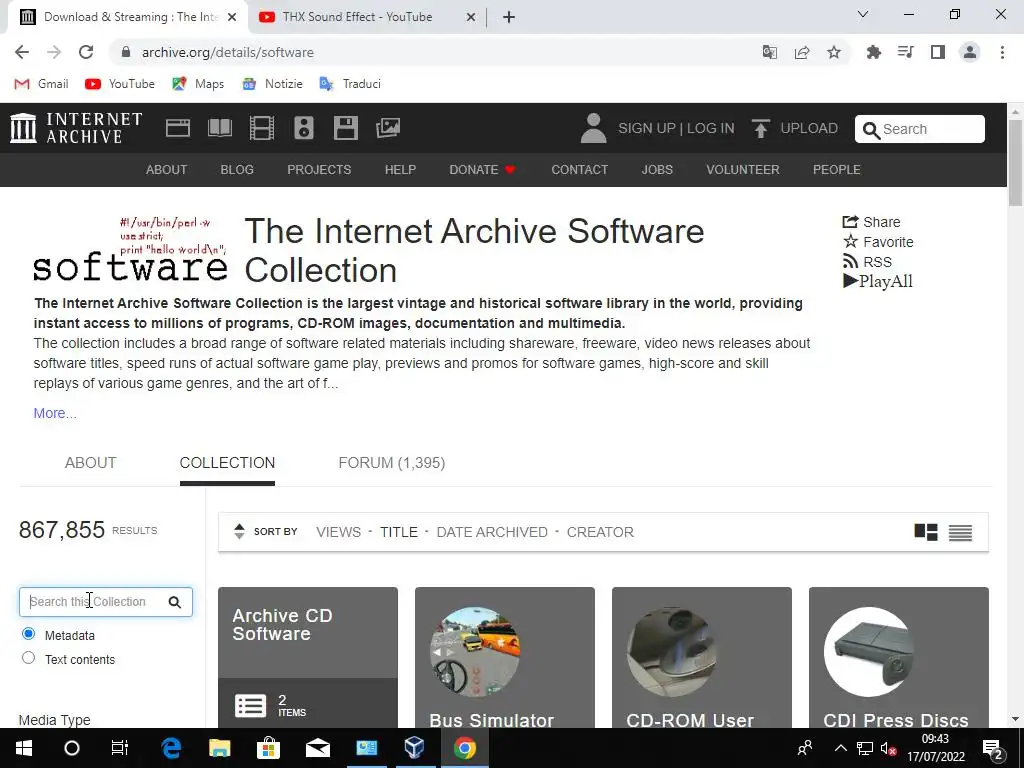Open Chrome profile avatar icon
Viewport: 1024px width, 768px height.
point(970,52)
